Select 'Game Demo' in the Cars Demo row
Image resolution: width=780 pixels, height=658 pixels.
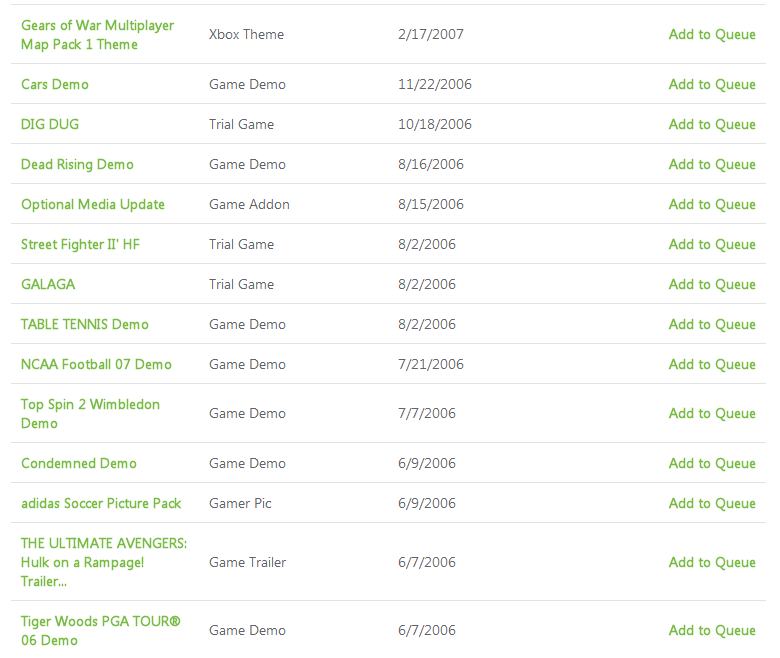247,85
